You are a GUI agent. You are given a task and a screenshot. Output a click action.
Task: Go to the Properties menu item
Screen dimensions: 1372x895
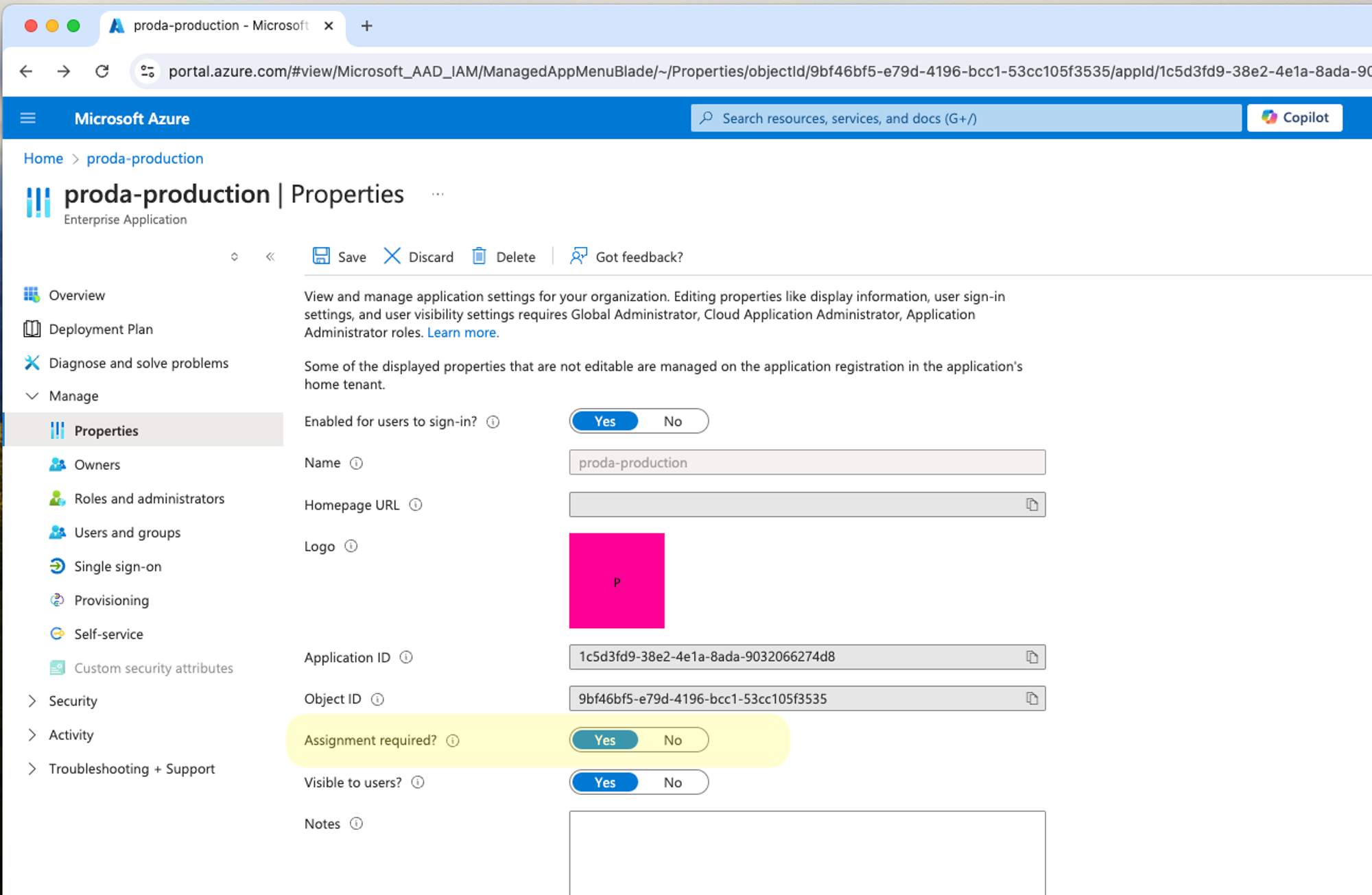coord(106,430)
